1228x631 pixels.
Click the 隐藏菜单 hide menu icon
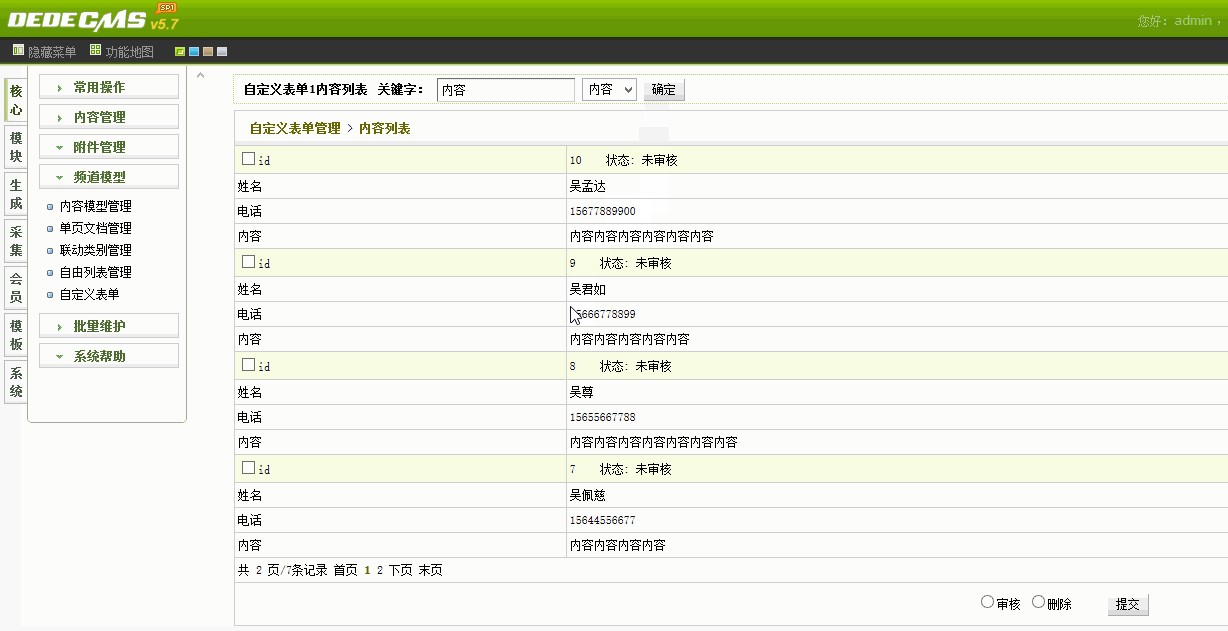(18, 50)
